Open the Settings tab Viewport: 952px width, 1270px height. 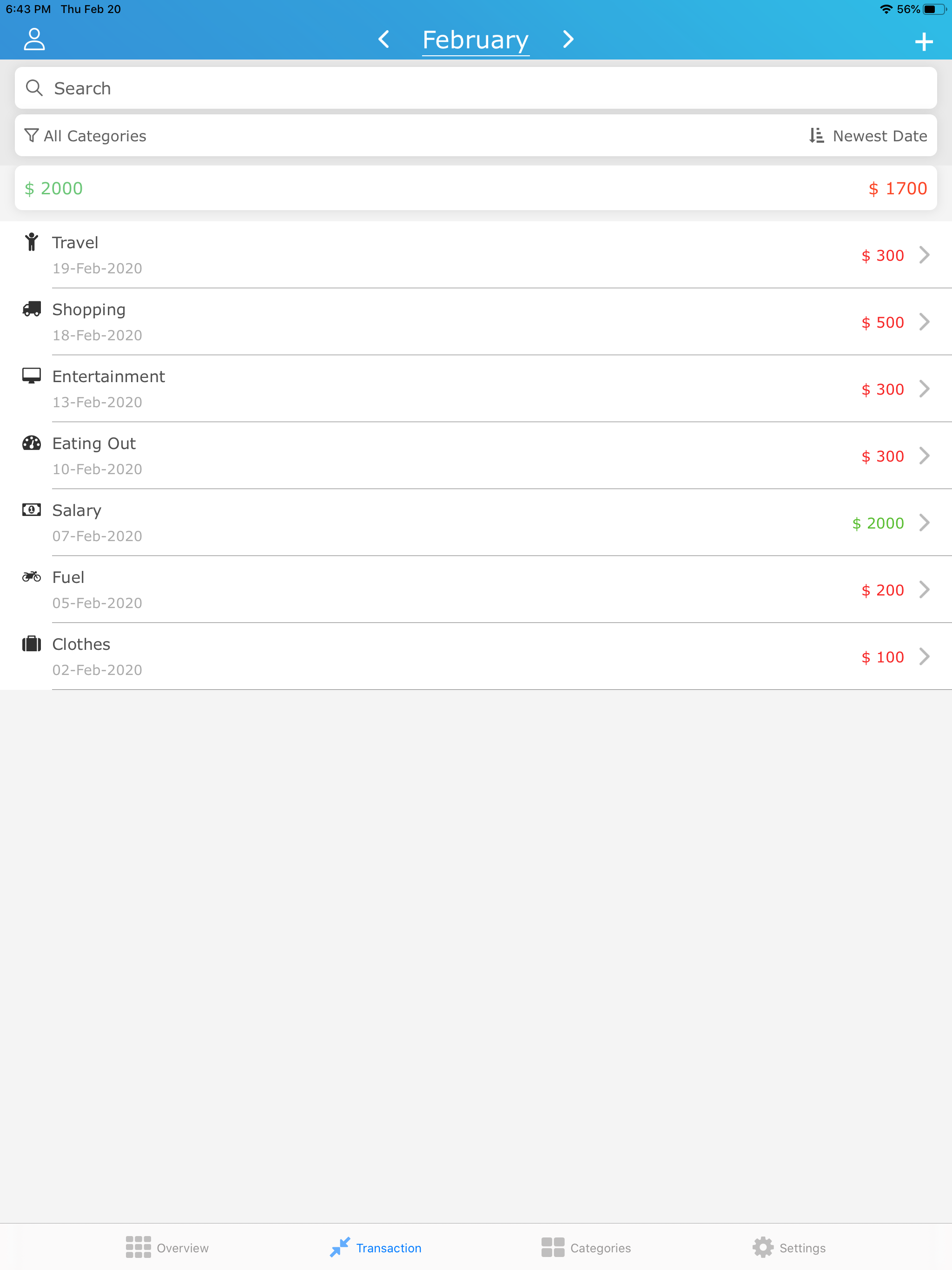pyautogui.click(x=789, y=1248)
